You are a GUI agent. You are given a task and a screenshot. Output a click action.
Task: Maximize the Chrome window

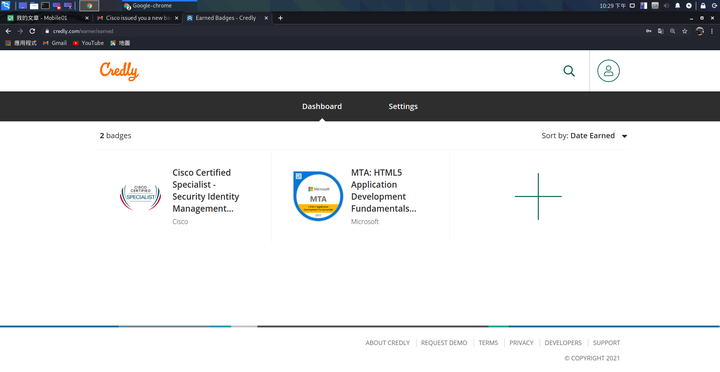(702, 18)
